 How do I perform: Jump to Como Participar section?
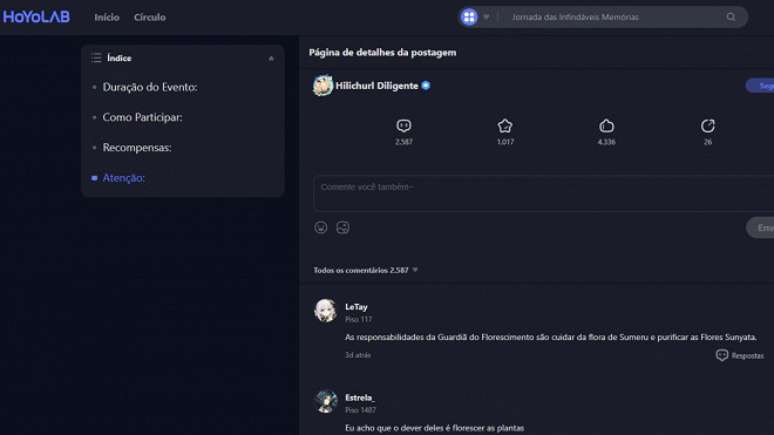(142, 118)
